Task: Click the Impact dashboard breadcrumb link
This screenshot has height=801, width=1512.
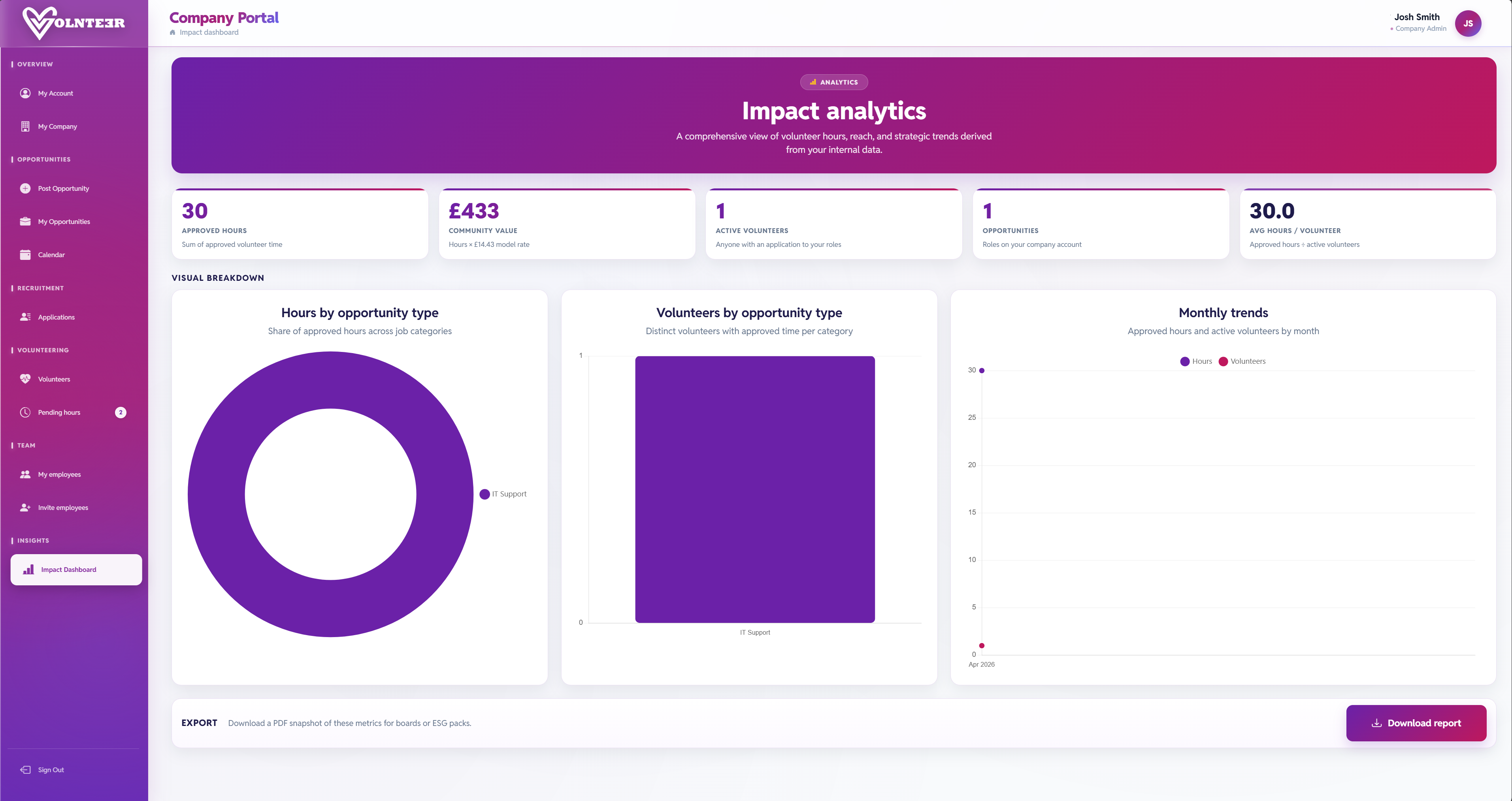Action: (209, 32)
